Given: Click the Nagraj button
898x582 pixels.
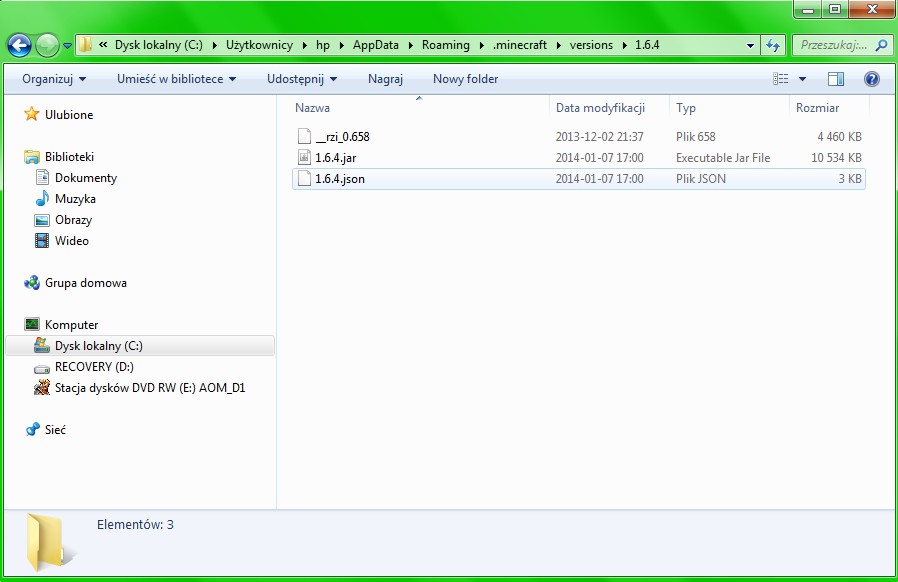Looking at the screenshot, I should (x=385, y=79).
